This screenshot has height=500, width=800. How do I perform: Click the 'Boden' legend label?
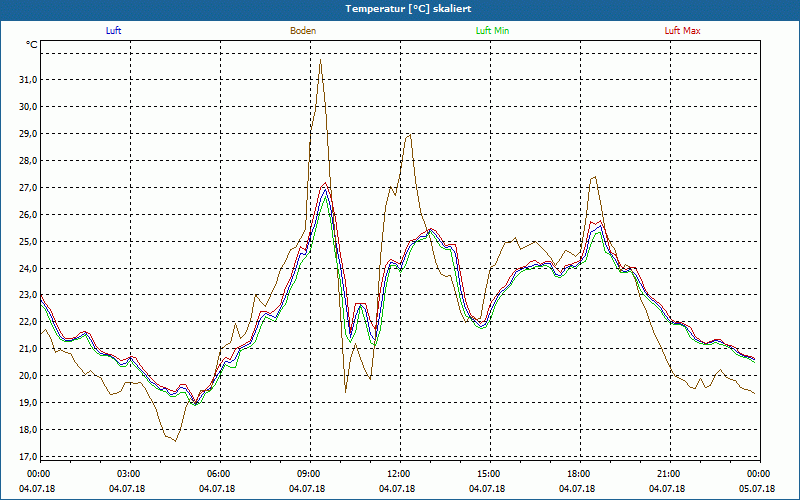click(303, 31)
